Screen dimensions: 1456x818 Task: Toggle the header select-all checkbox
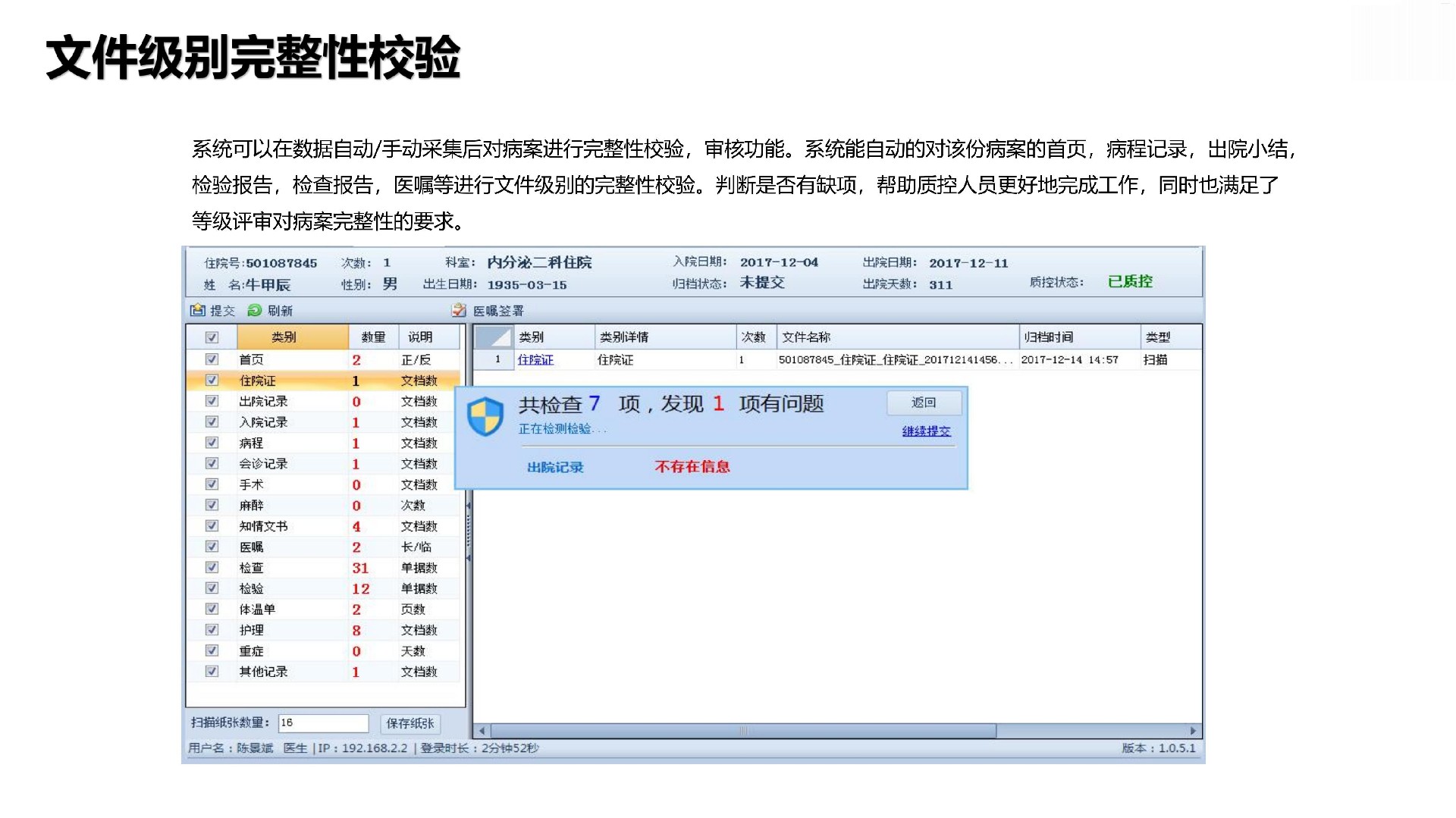coord(212,337)
